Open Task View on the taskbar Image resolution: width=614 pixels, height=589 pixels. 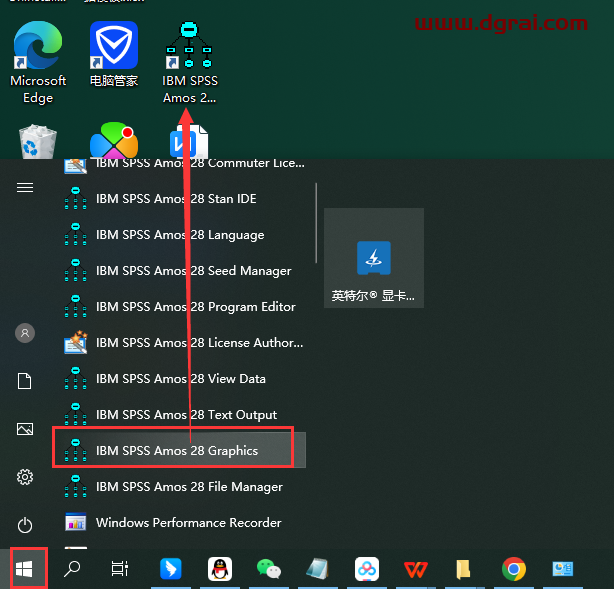pyautogui.click(x=120, y=569)
